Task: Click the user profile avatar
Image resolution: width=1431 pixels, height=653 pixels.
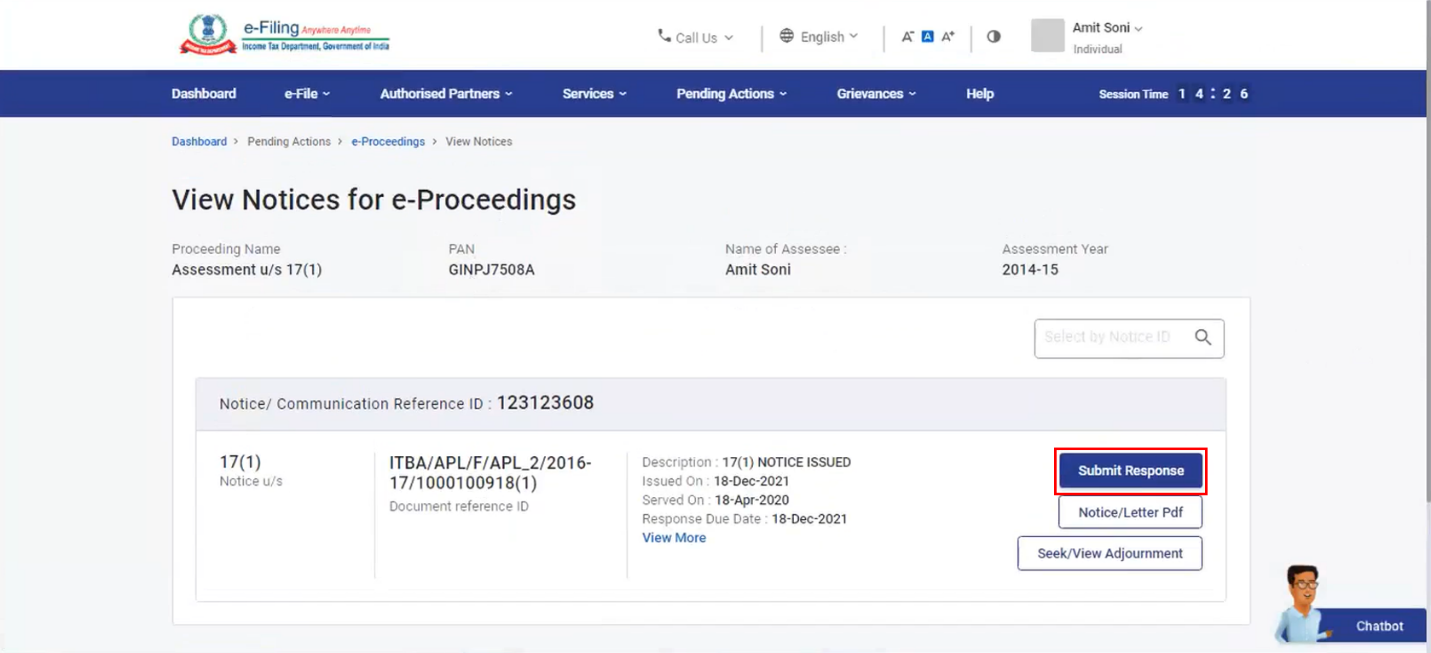Action: point(1047,36)
